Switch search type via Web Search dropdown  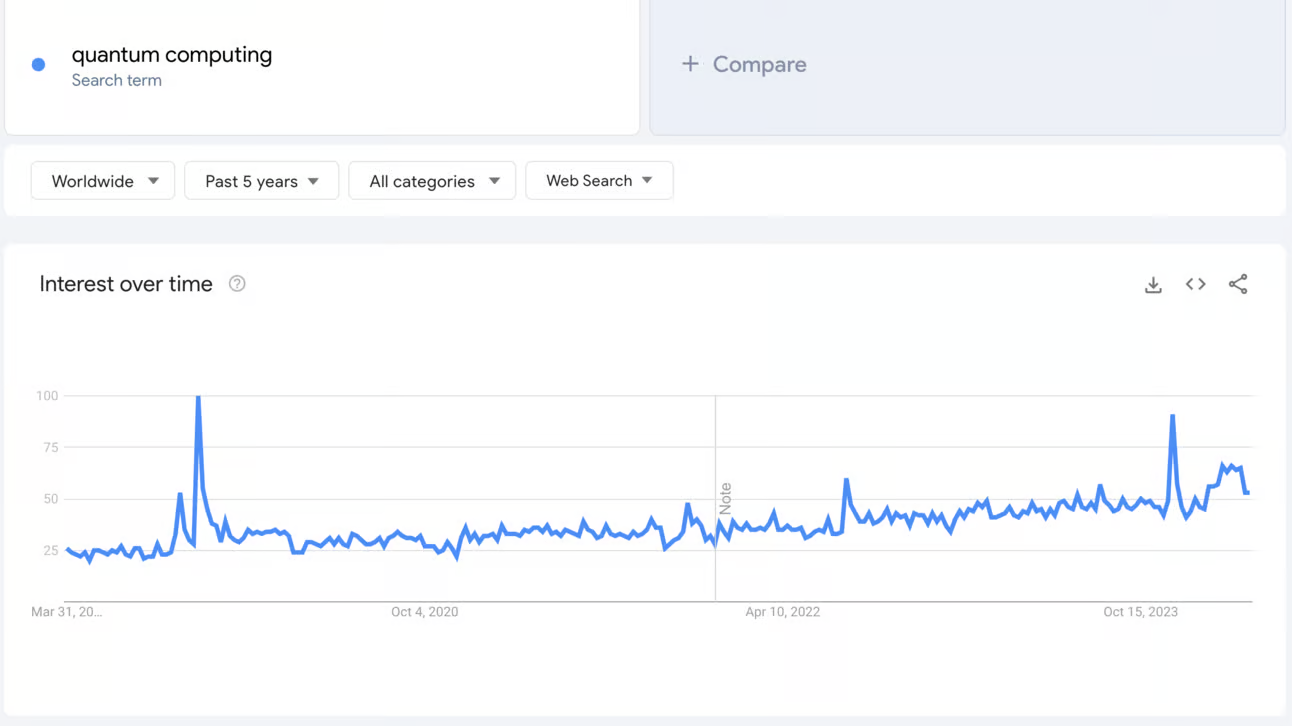pos(599,180)
